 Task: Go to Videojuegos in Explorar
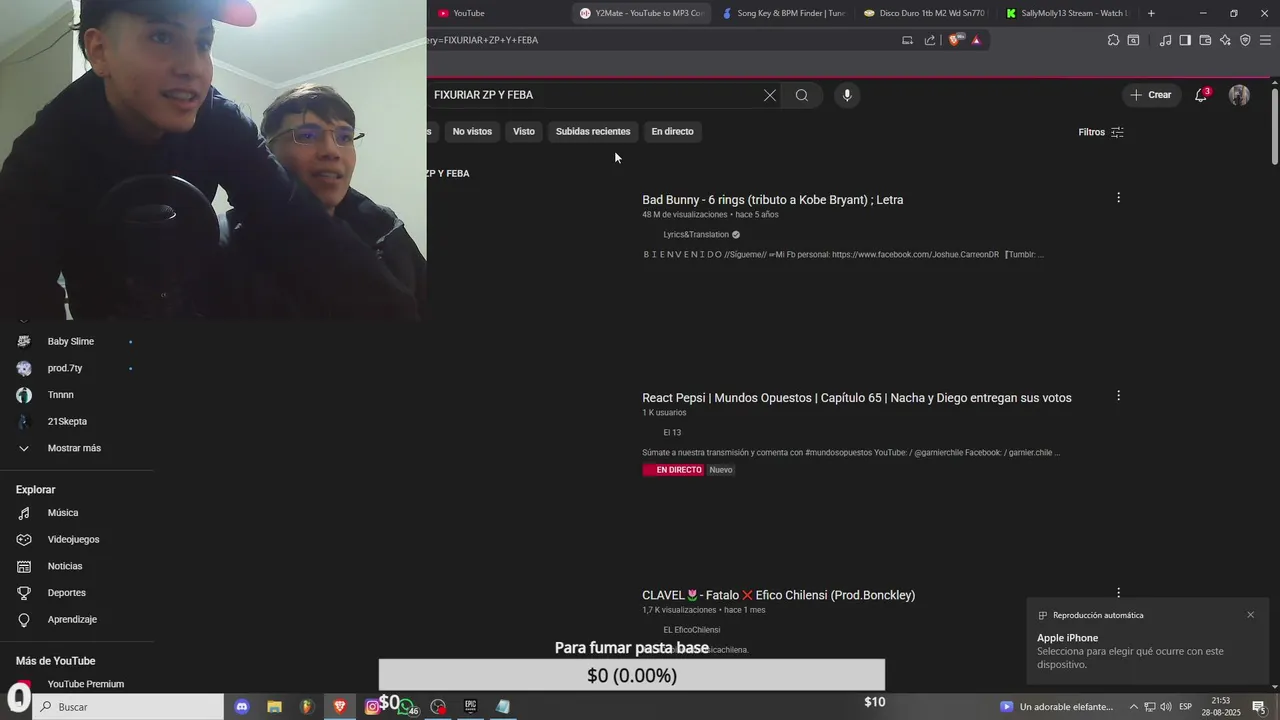(x=75, y=539)
